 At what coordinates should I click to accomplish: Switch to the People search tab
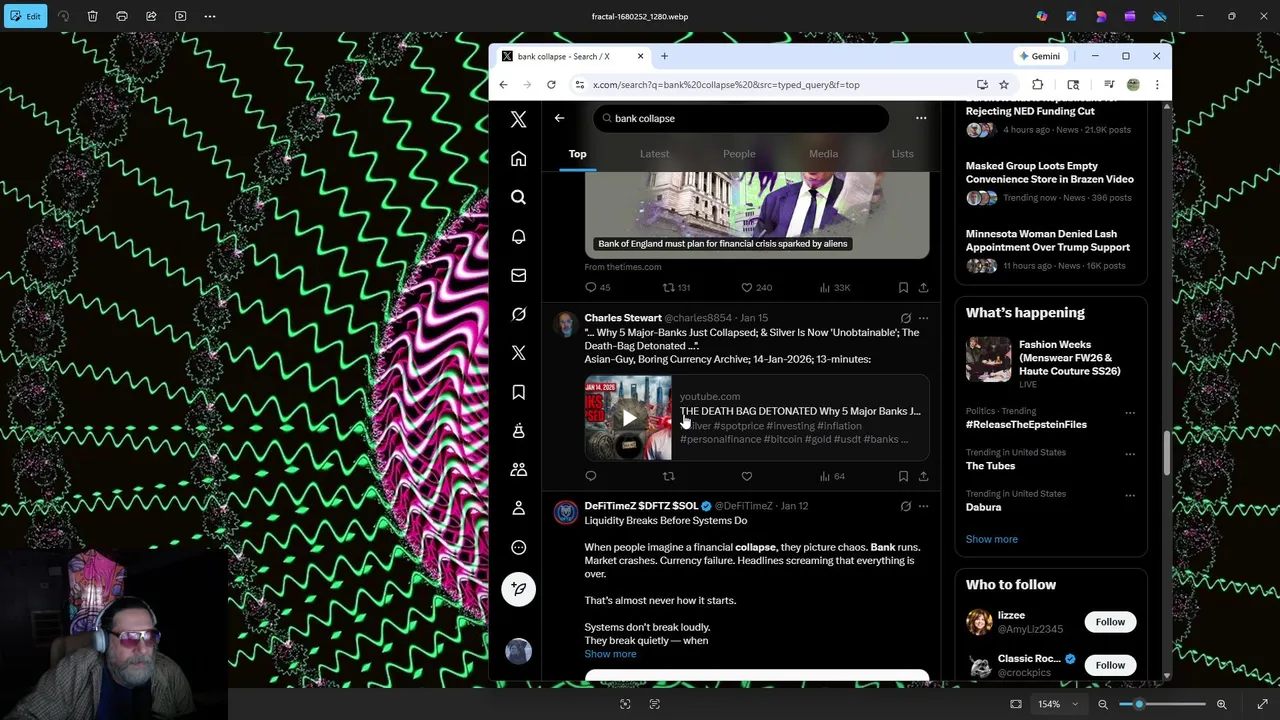(739, 154)
